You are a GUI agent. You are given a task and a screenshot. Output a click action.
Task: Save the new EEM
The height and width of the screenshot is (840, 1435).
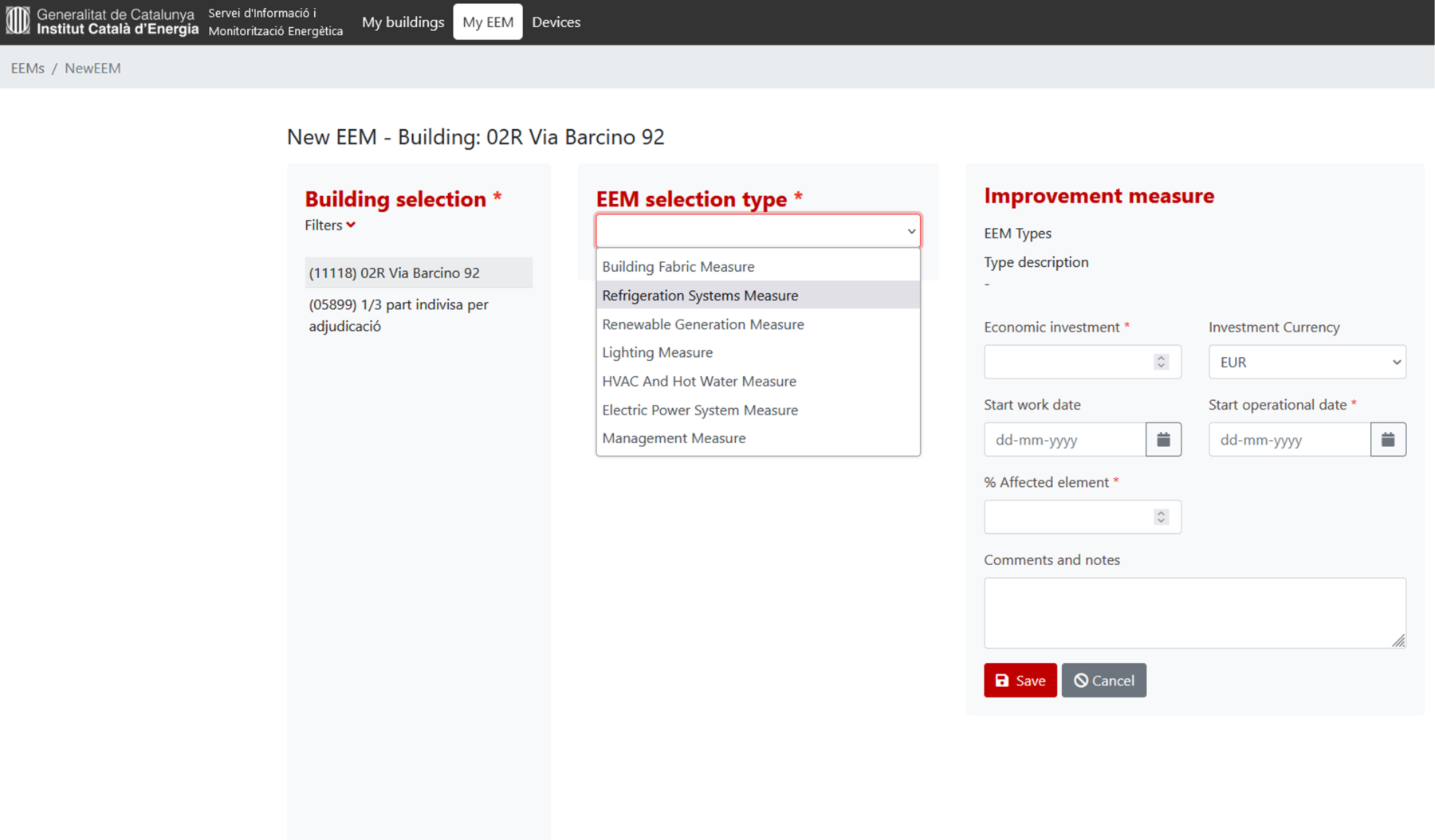(1020, 680)
